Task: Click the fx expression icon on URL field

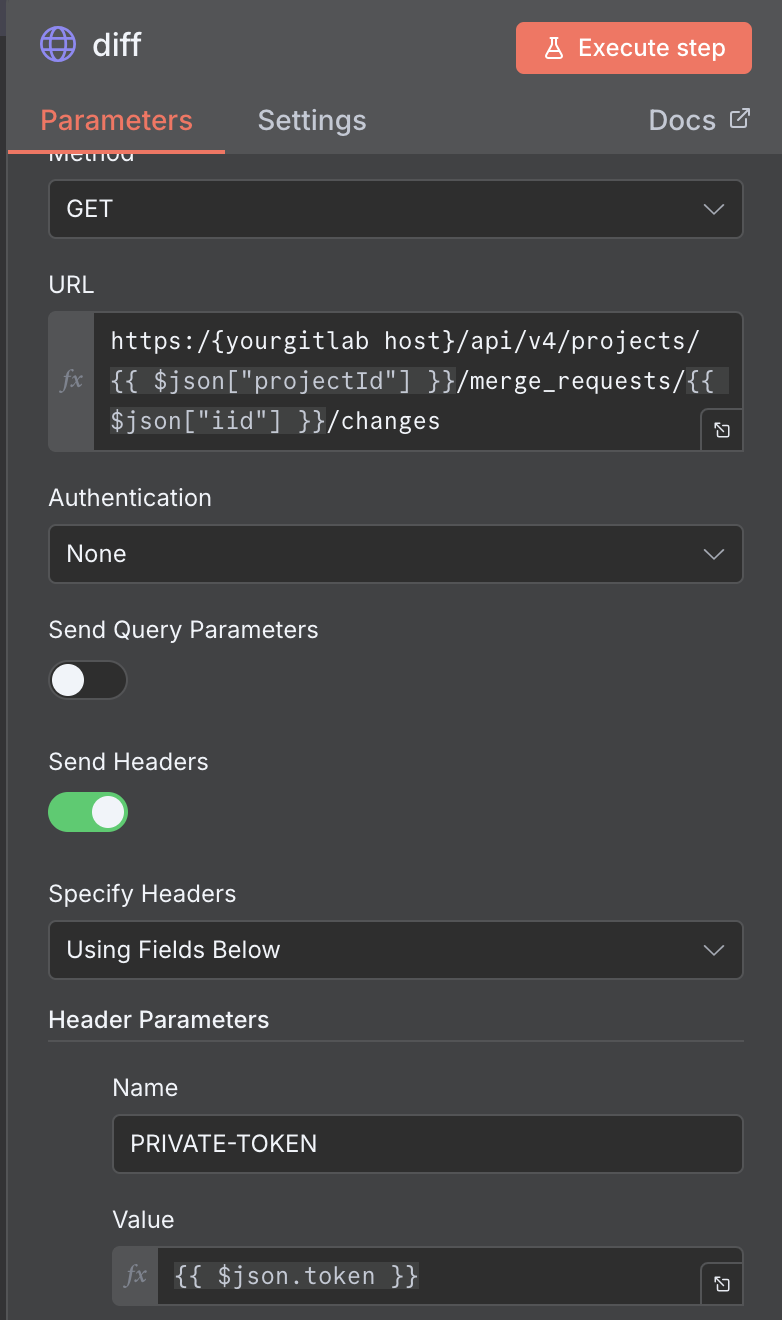Action: 72,381
